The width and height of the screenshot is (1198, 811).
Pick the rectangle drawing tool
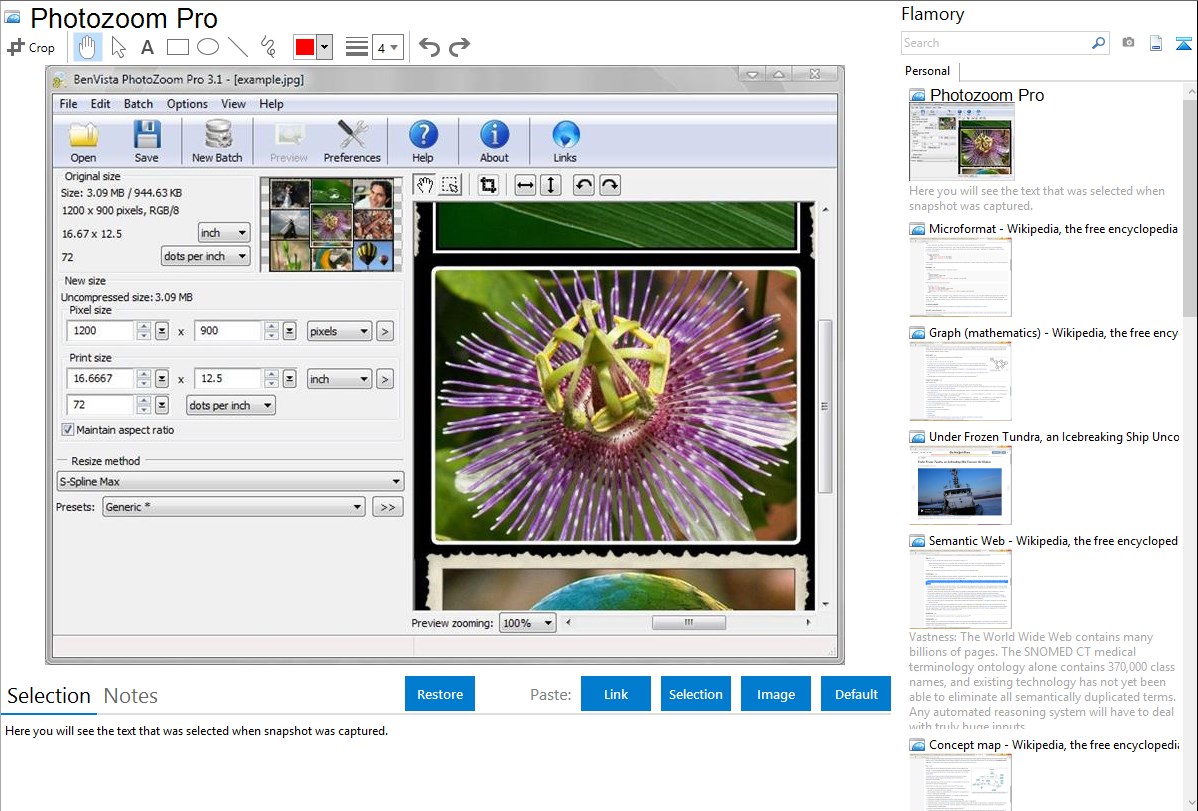click(177, 47)
